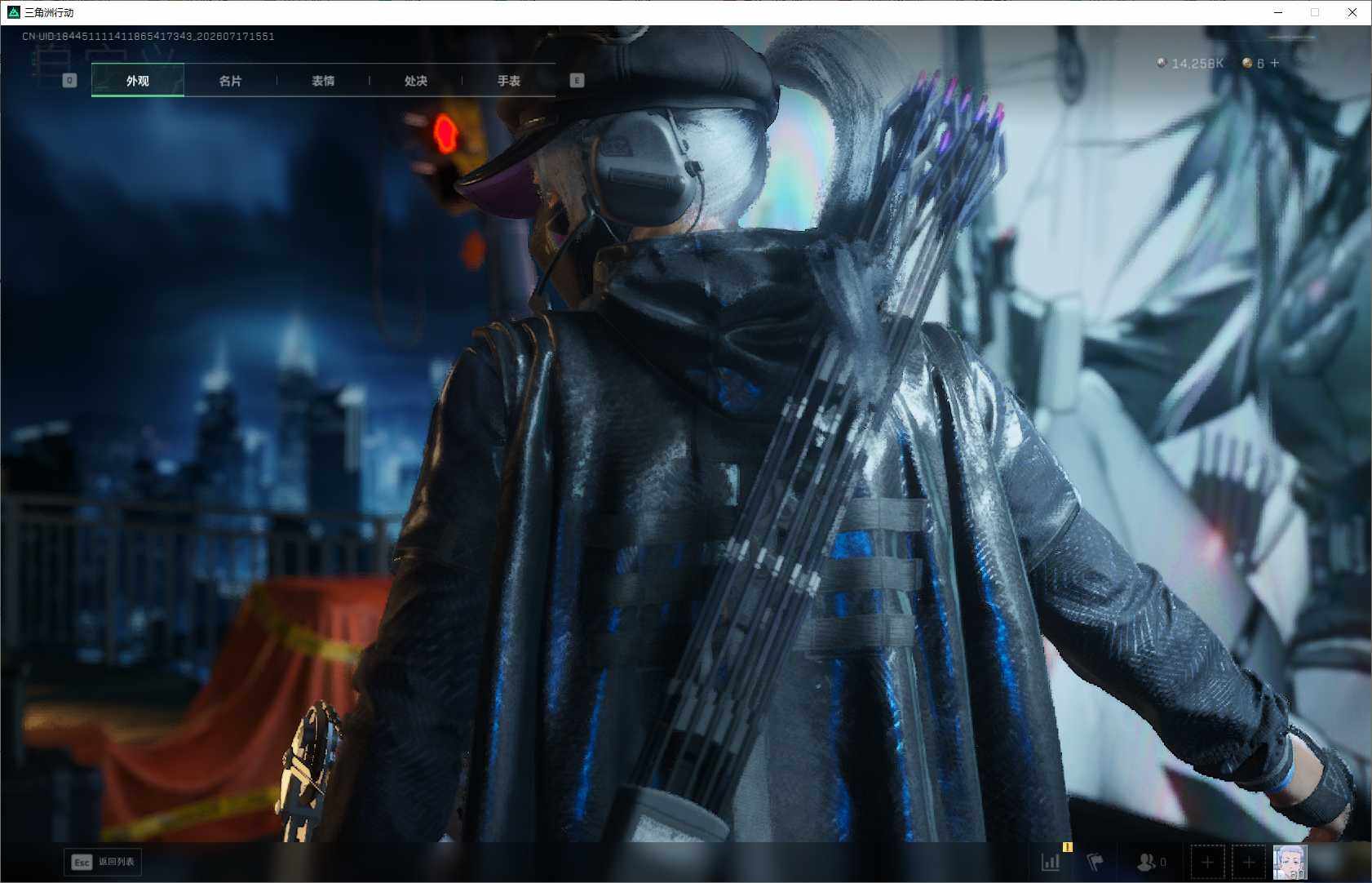
Task: Click the Q previous-tab key icon
Action: pyautogui.click(x=69, y=80)
